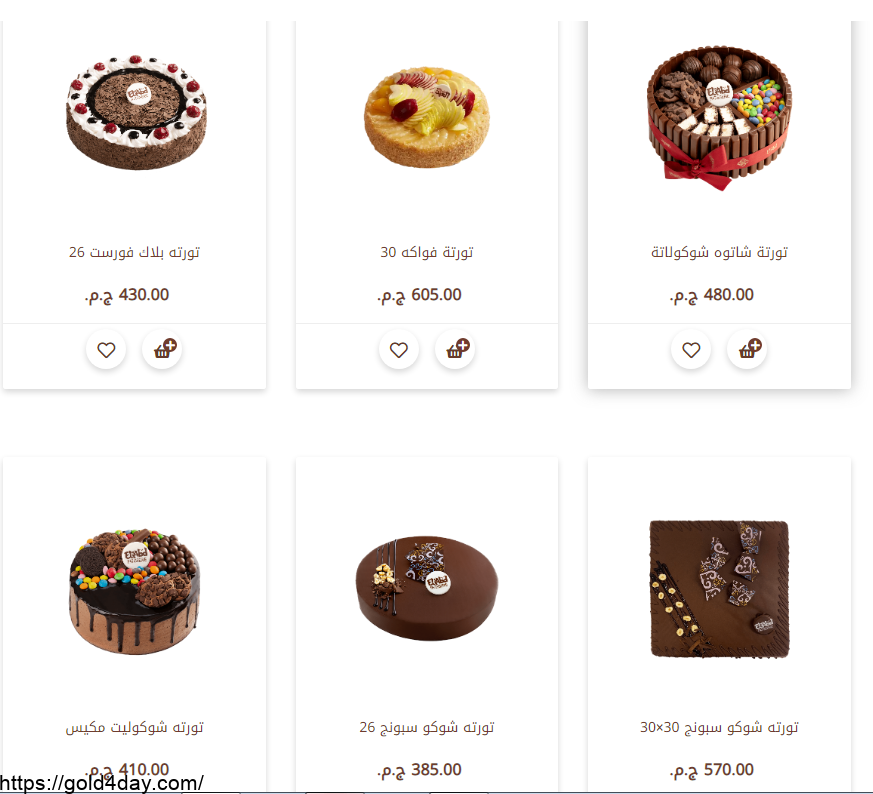This screenshot has height=794, width=873.
Task: Open product title تورته بلاك فورست 26
Action: tap(134, 252)
